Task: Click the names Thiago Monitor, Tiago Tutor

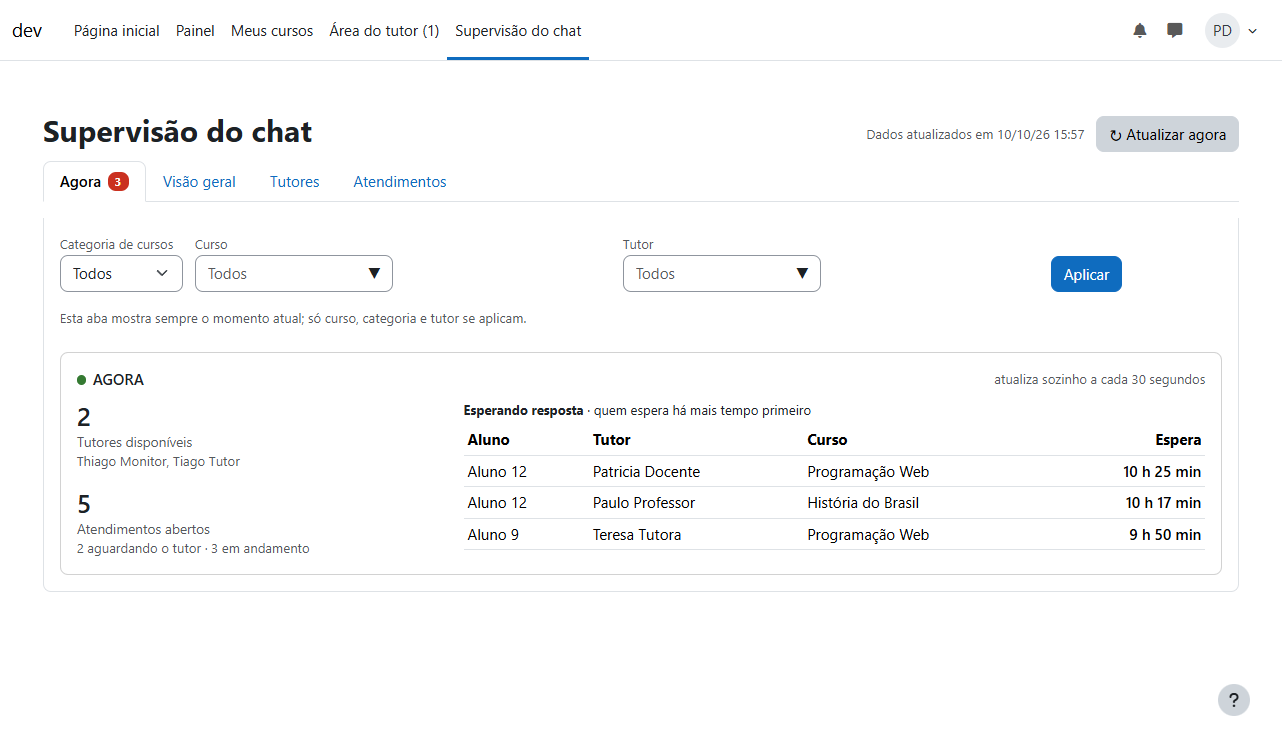Action: tap(158, 462)
